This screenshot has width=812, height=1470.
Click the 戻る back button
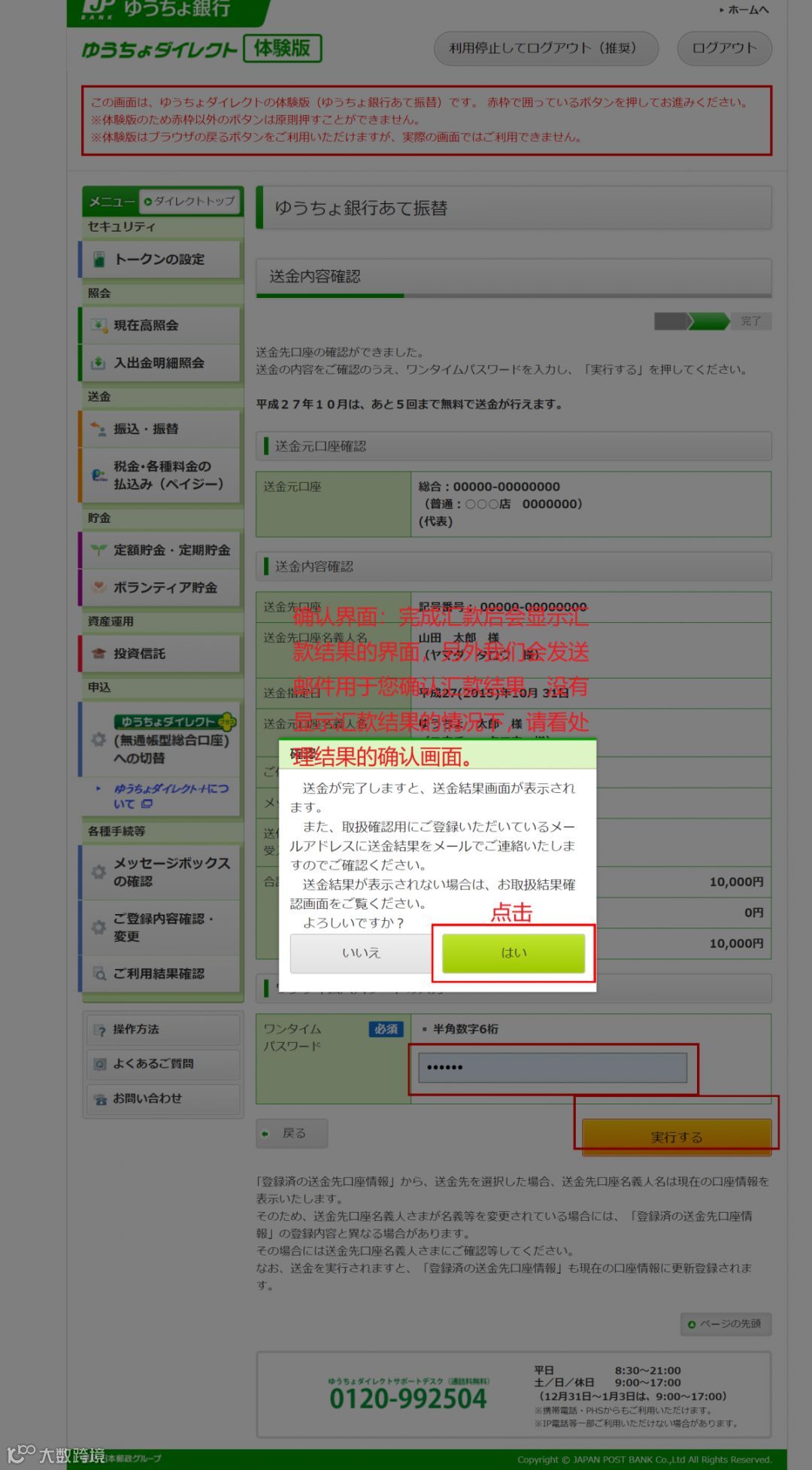click(292, 1133)
